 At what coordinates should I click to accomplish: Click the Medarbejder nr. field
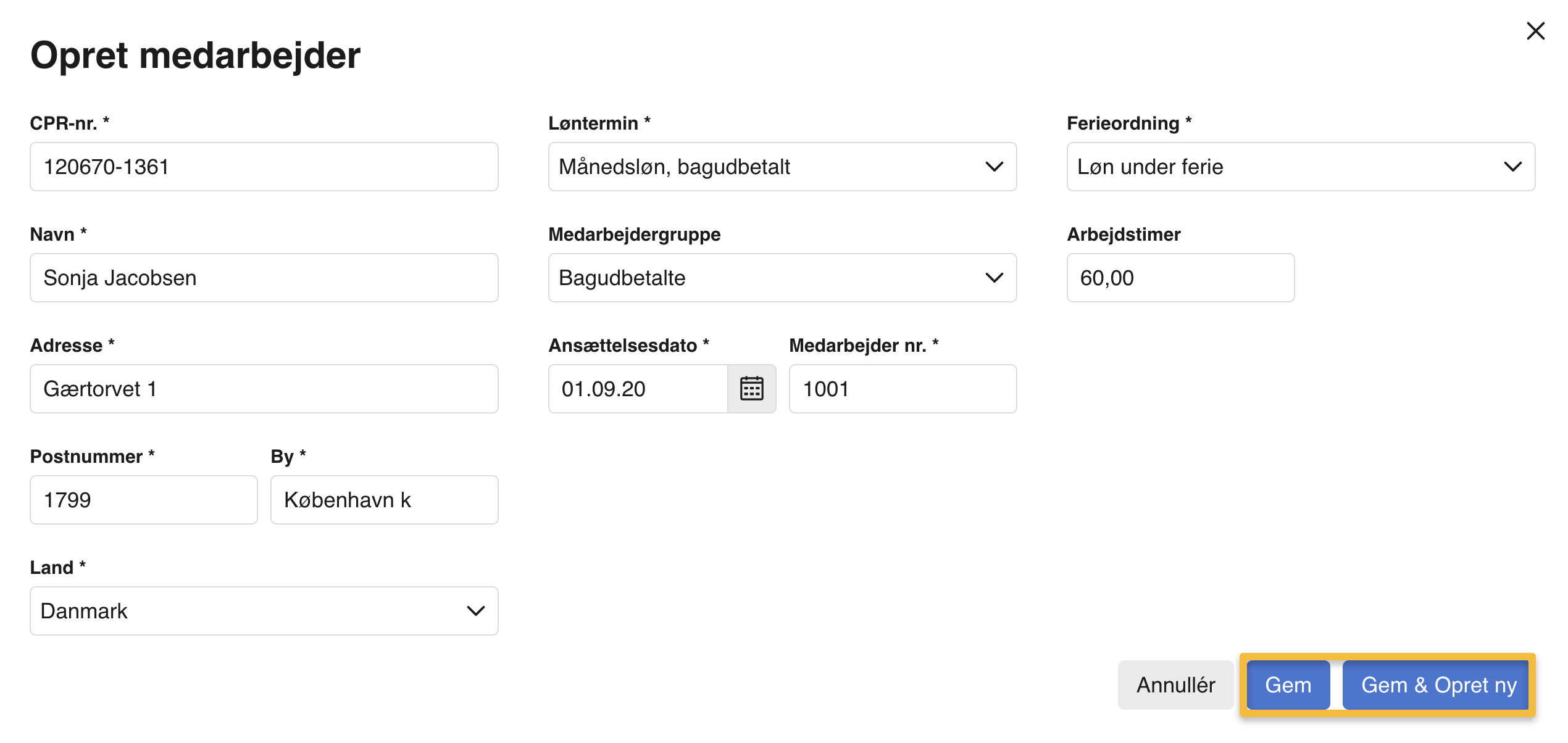(x=903, y=389)
